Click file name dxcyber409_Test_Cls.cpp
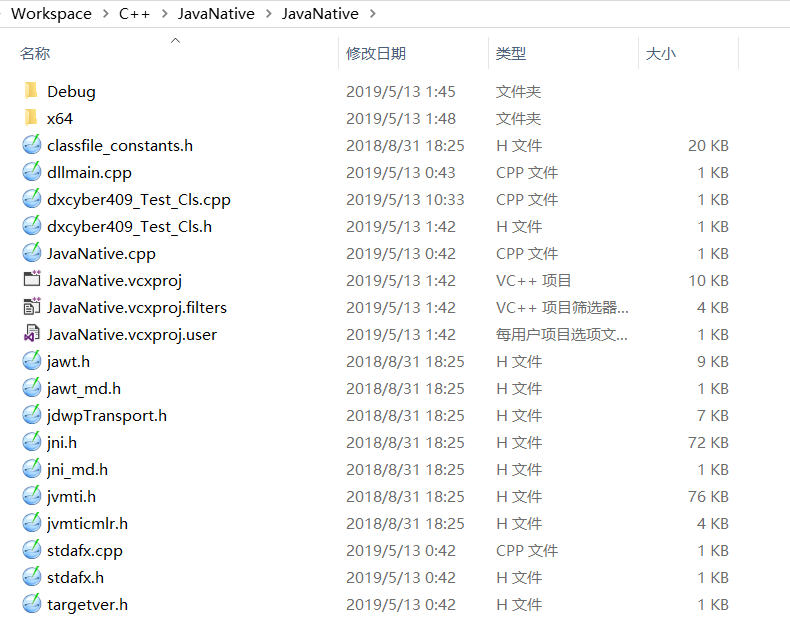790x643 pixels. [139, 200]
